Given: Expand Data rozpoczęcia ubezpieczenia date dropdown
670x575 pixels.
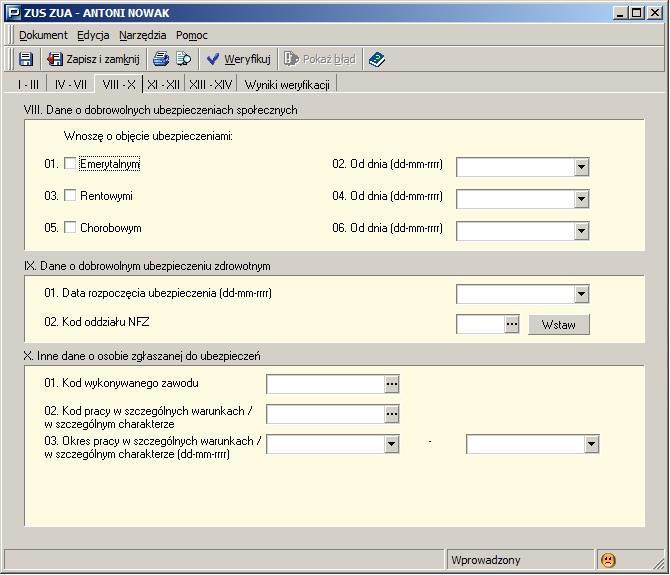Looking at the screenshot, I should pos(581,294).
